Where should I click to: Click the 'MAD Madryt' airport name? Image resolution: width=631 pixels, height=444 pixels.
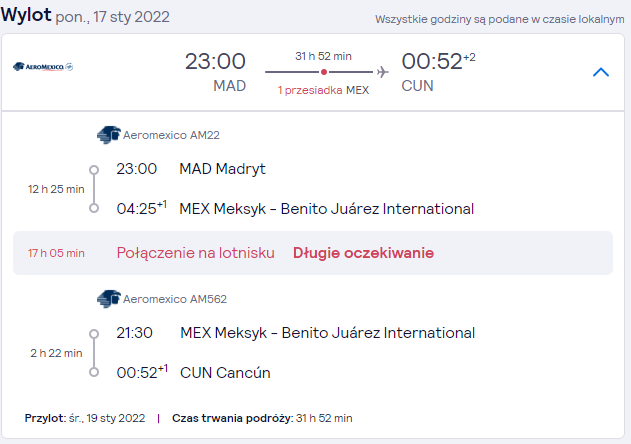[x=223, y=169]
